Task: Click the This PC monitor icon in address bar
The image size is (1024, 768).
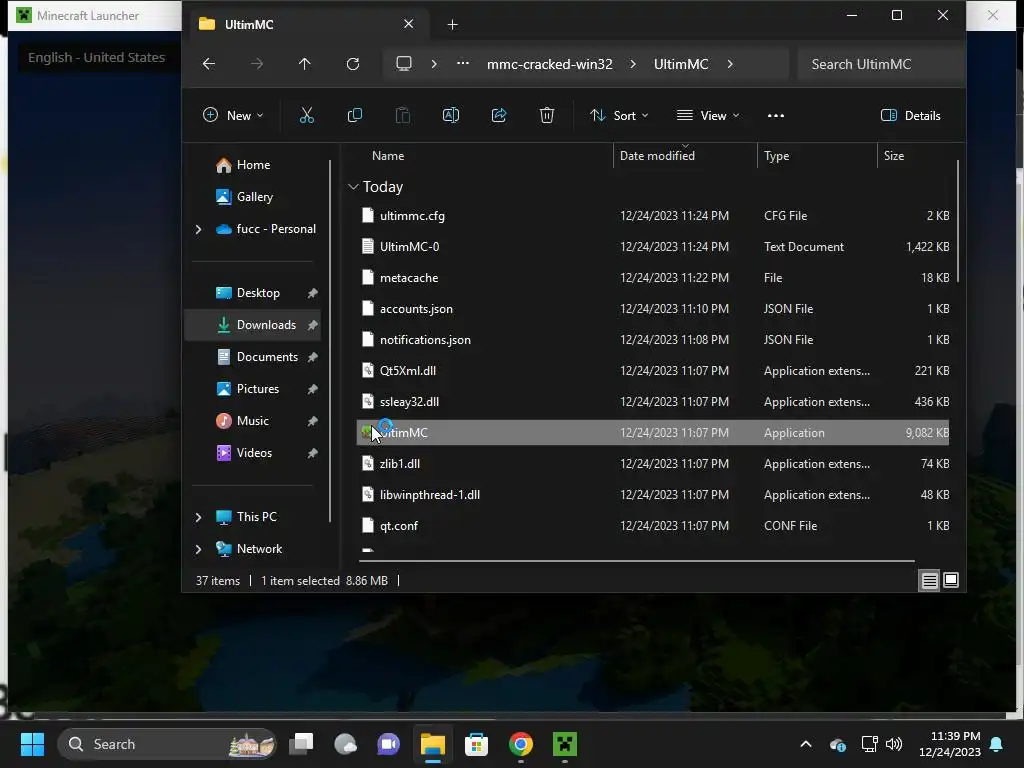Action: pyautogui.click(x=404, y=64)
